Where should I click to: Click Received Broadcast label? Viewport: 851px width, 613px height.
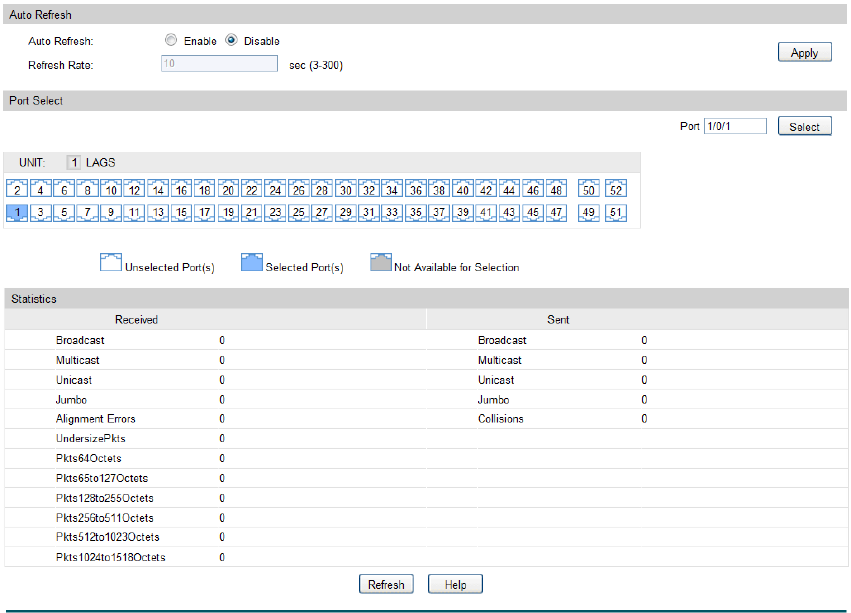click(80, 340)
